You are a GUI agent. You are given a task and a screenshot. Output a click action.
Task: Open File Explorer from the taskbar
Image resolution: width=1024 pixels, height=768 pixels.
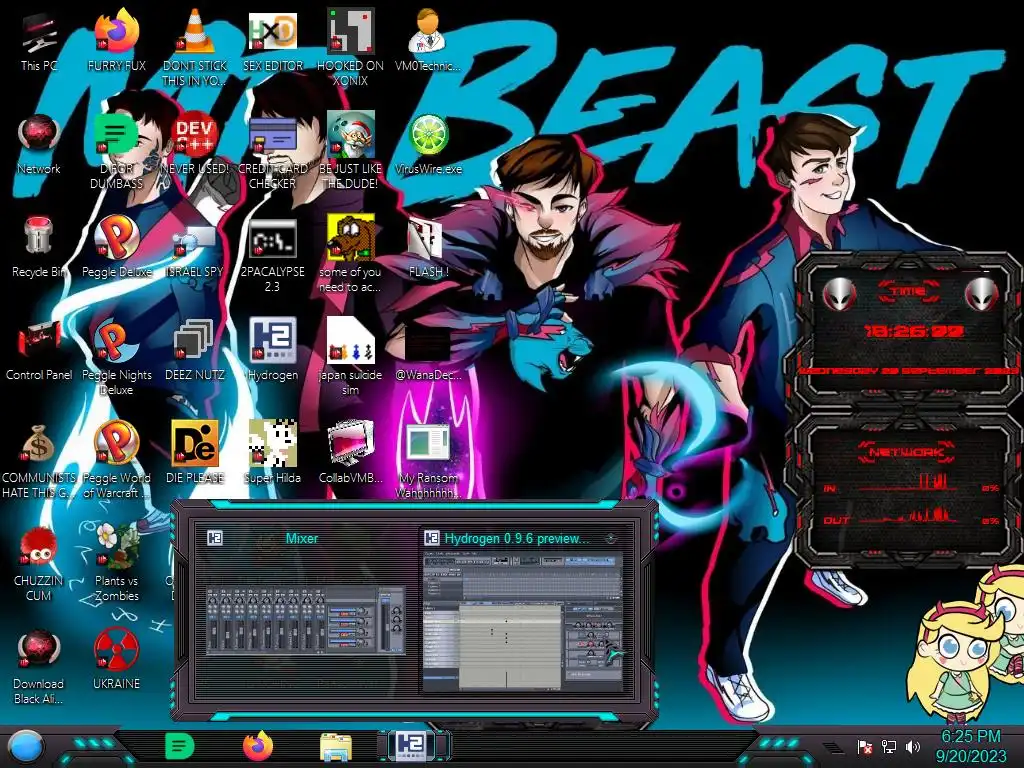[x=336, y=747]
